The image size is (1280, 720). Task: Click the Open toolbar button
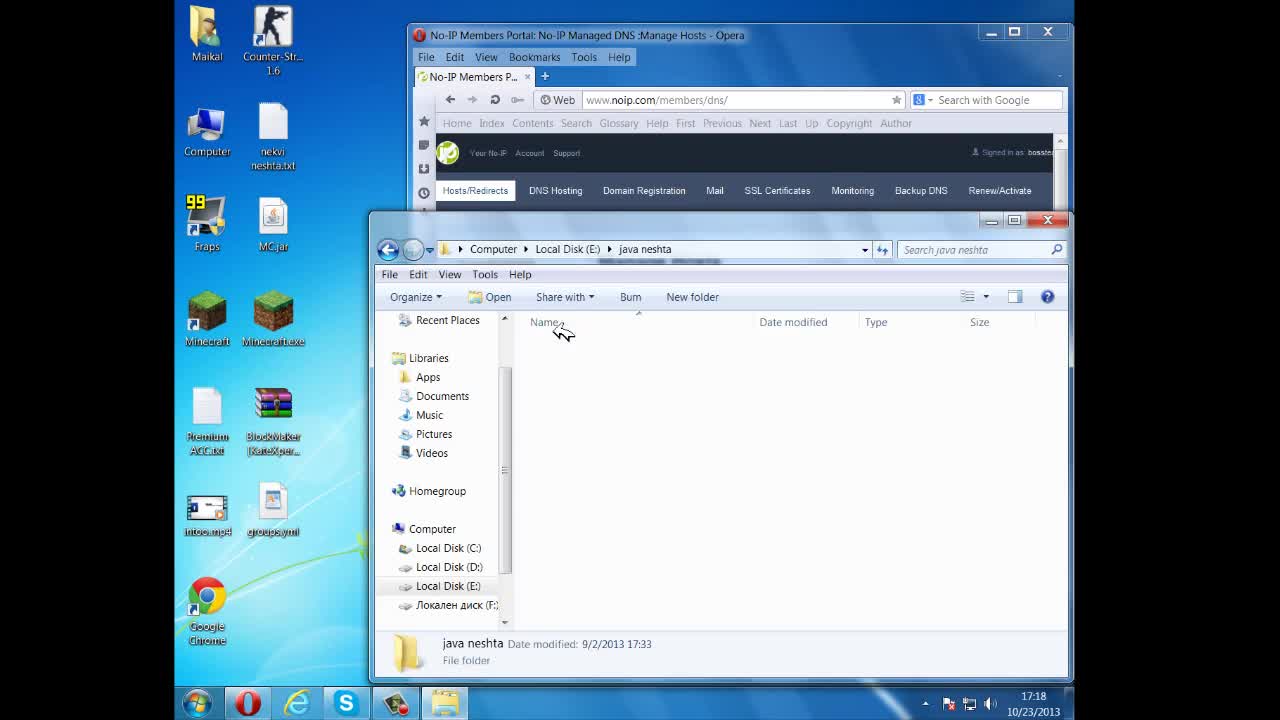click(490, 297)
